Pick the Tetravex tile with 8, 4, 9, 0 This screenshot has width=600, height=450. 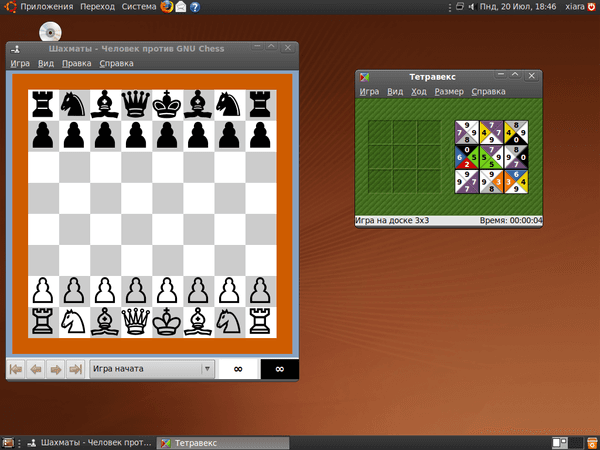tap(516, 132)
